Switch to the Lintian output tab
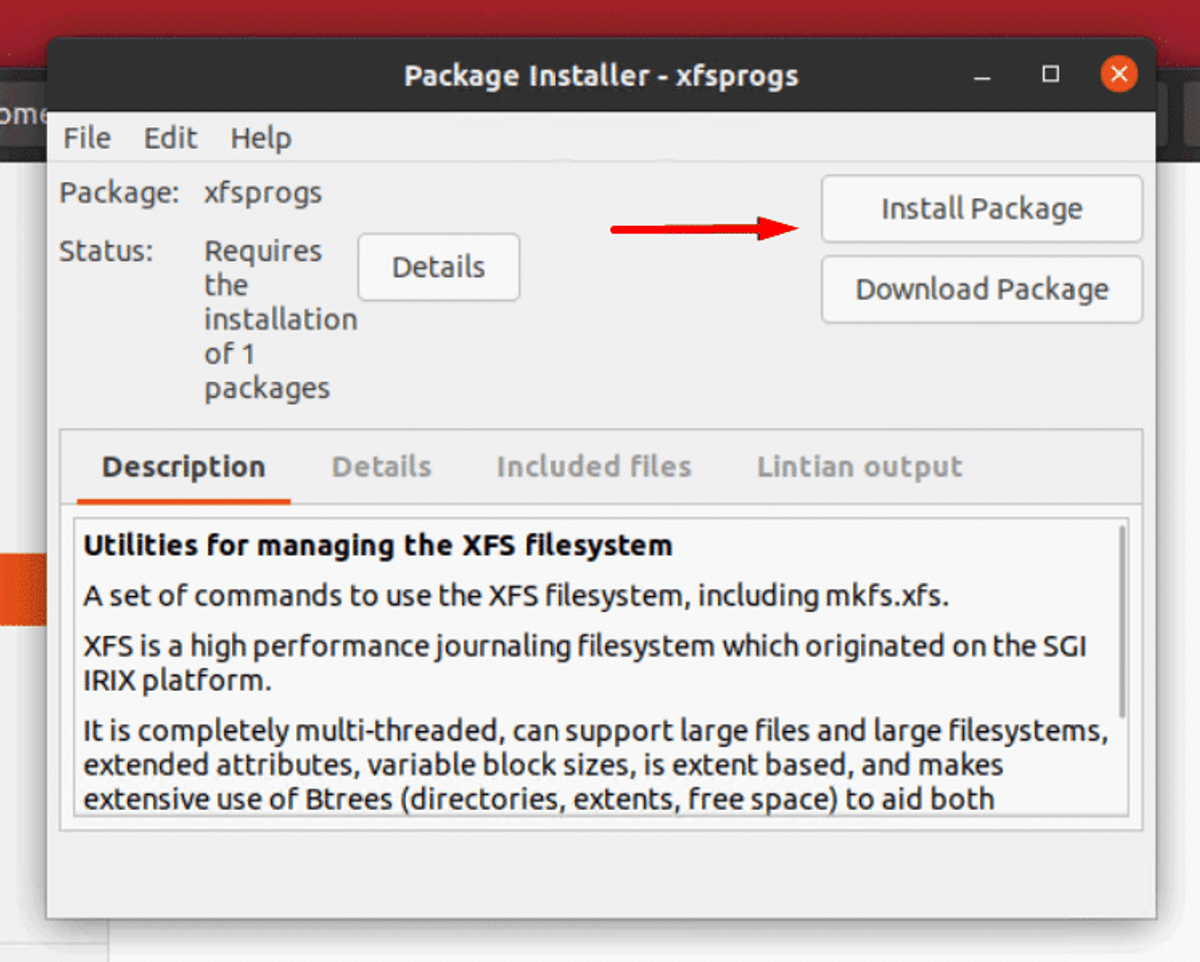This screenshot has width=1200, height=962. point(860,467)
